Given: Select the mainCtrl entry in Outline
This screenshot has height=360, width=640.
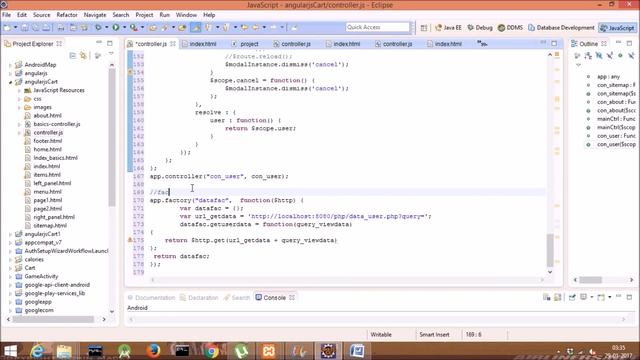Looking at the screenshot, I should [616, 119].
